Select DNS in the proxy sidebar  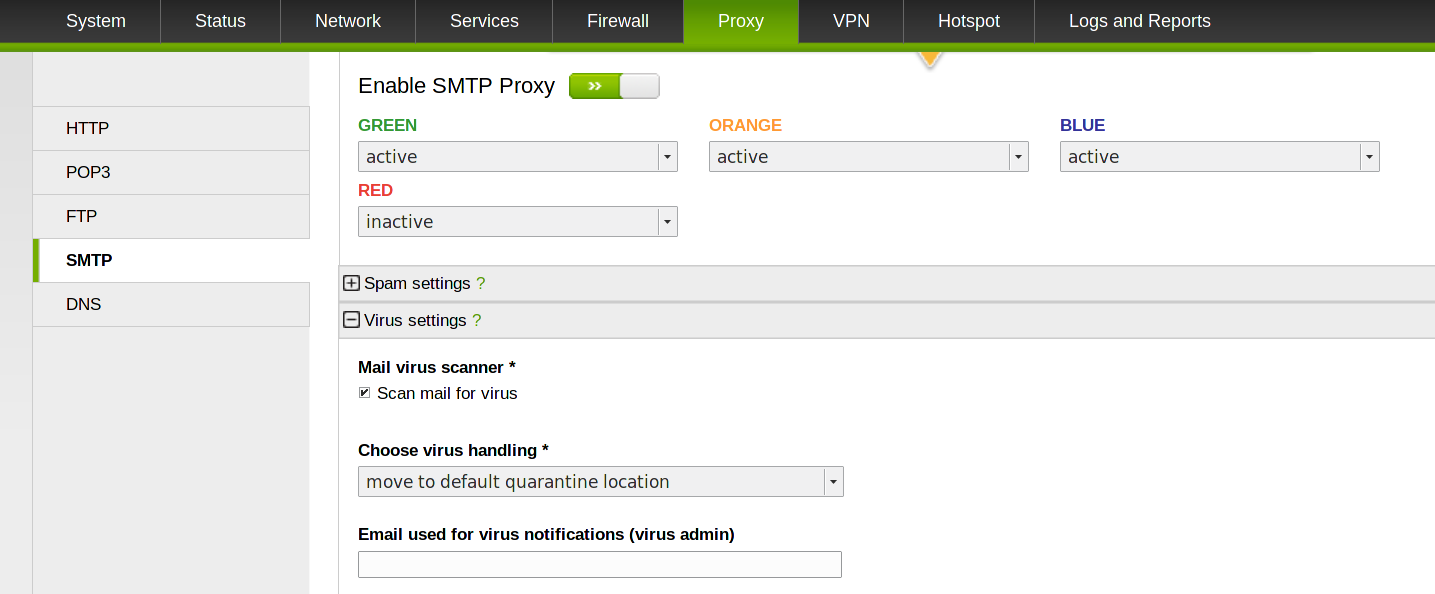(171, 304)
